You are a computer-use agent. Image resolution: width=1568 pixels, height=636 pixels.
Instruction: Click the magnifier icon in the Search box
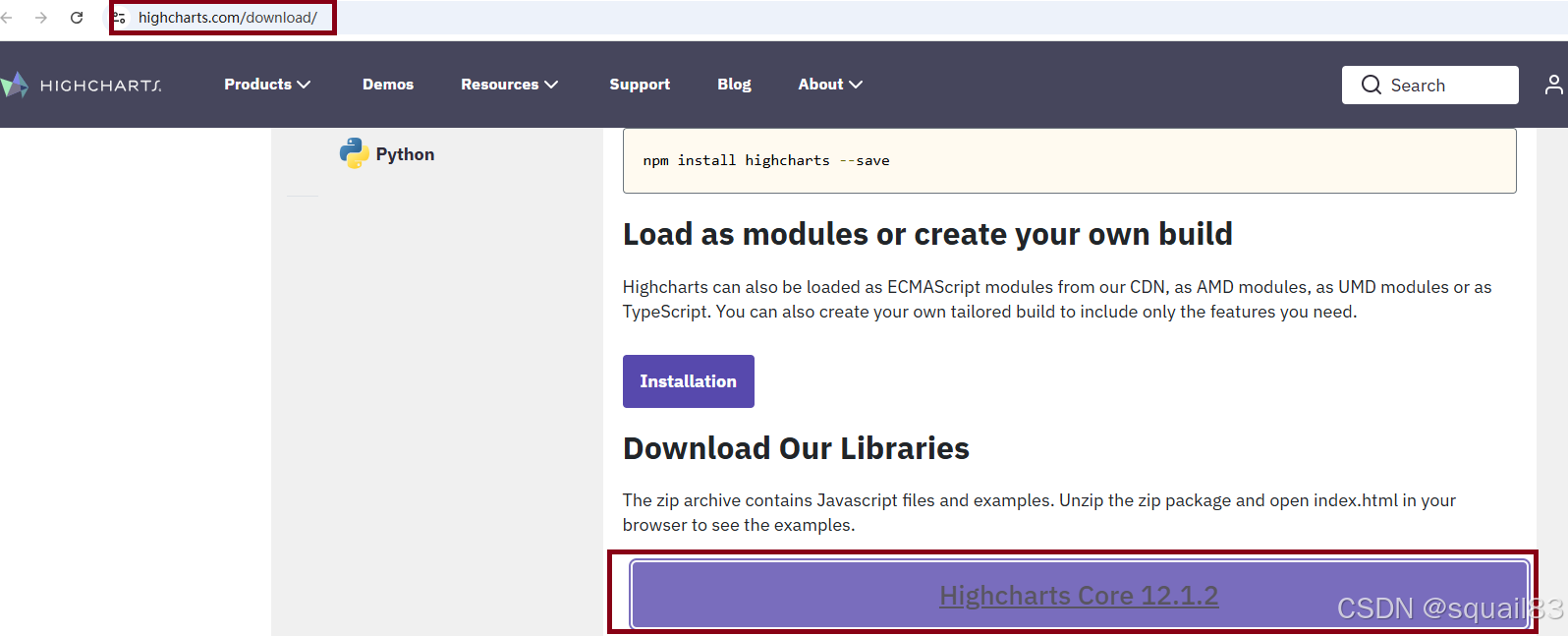1372,86
